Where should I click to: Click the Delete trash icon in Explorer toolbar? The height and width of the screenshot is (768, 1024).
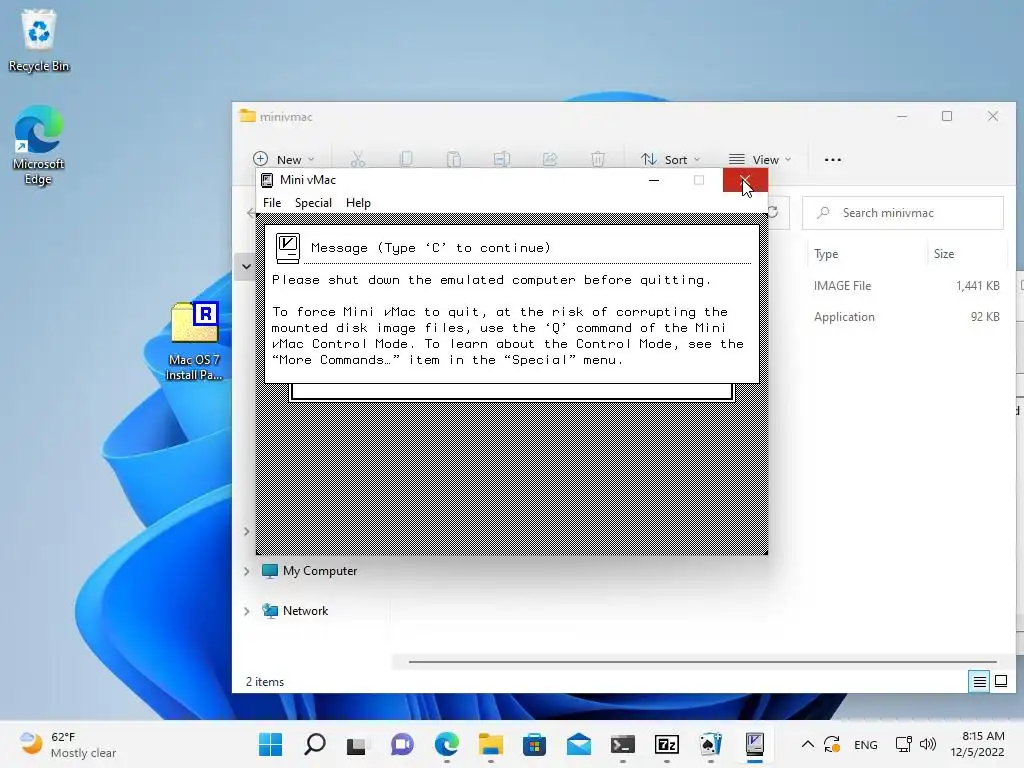coord(598,159)
